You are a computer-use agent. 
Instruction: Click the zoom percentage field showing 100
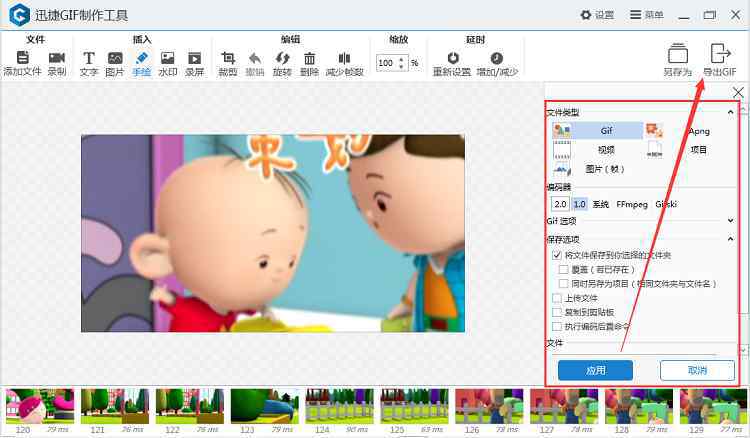click(x=386, y=63)
